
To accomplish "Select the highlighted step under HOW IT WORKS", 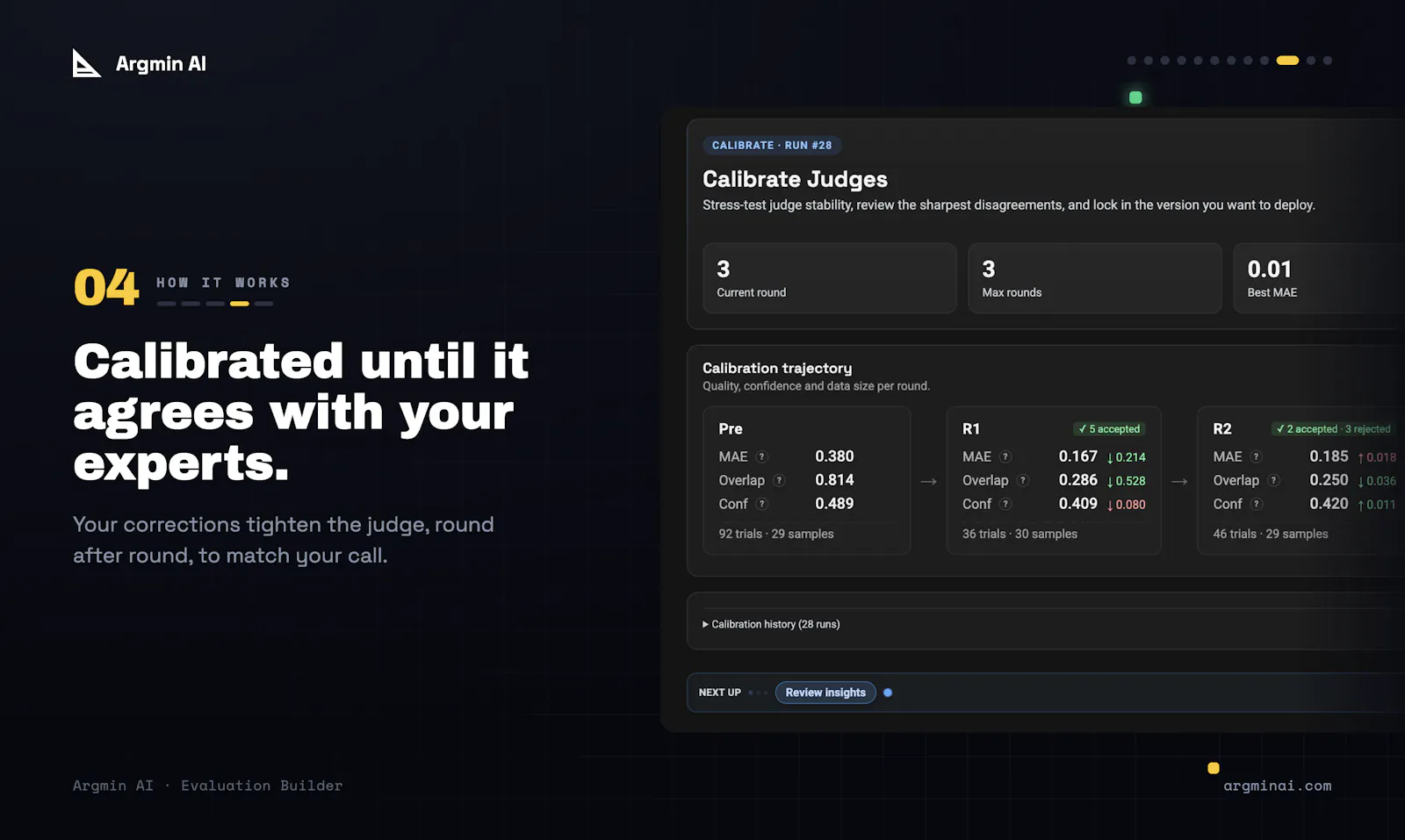I will click(240, 304).
